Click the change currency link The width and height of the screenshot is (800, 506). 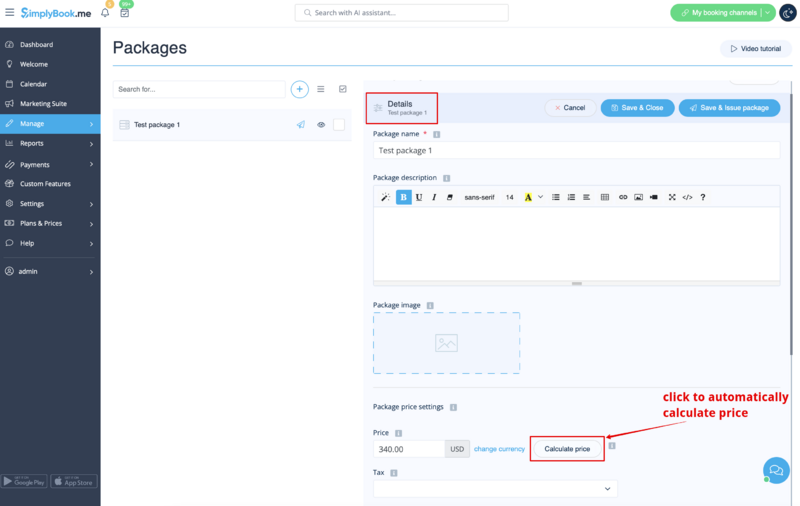point(499,449)
